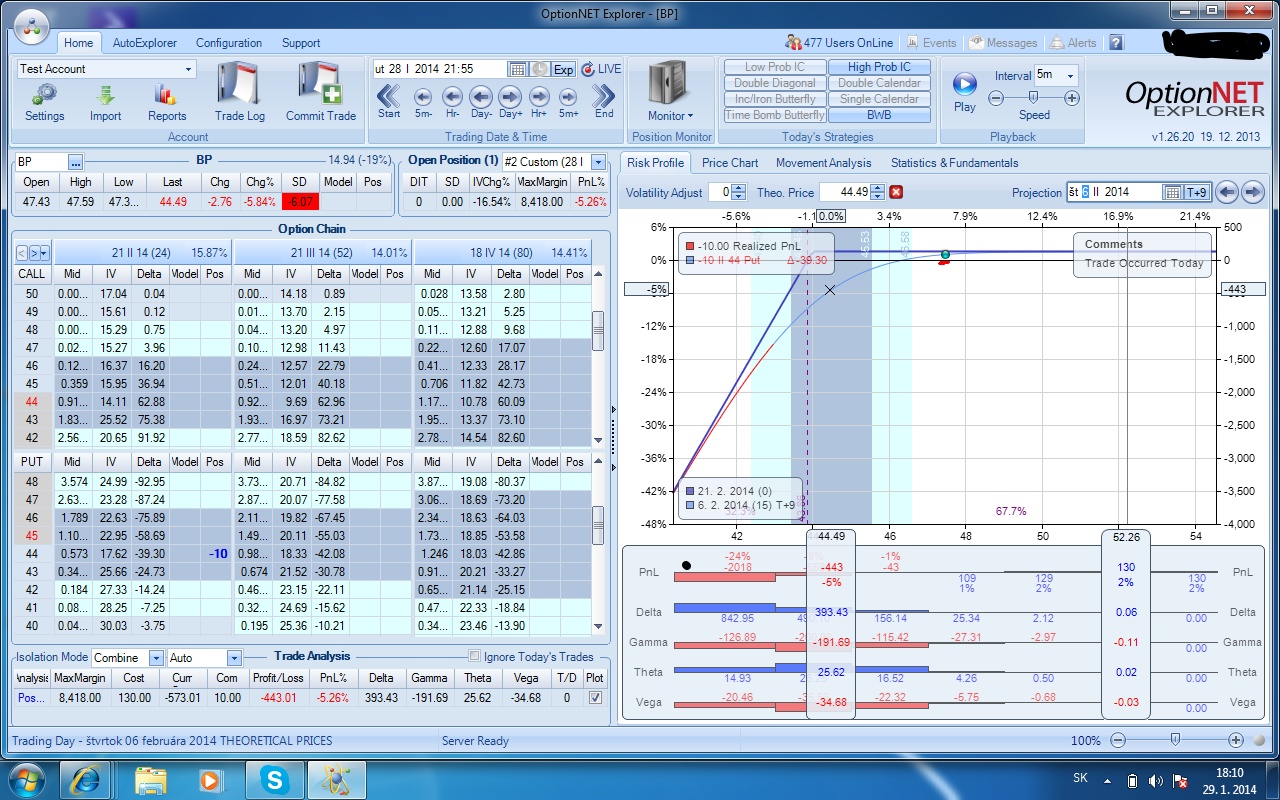Toggle the LIVE mode button

click(x=601, y=69)
